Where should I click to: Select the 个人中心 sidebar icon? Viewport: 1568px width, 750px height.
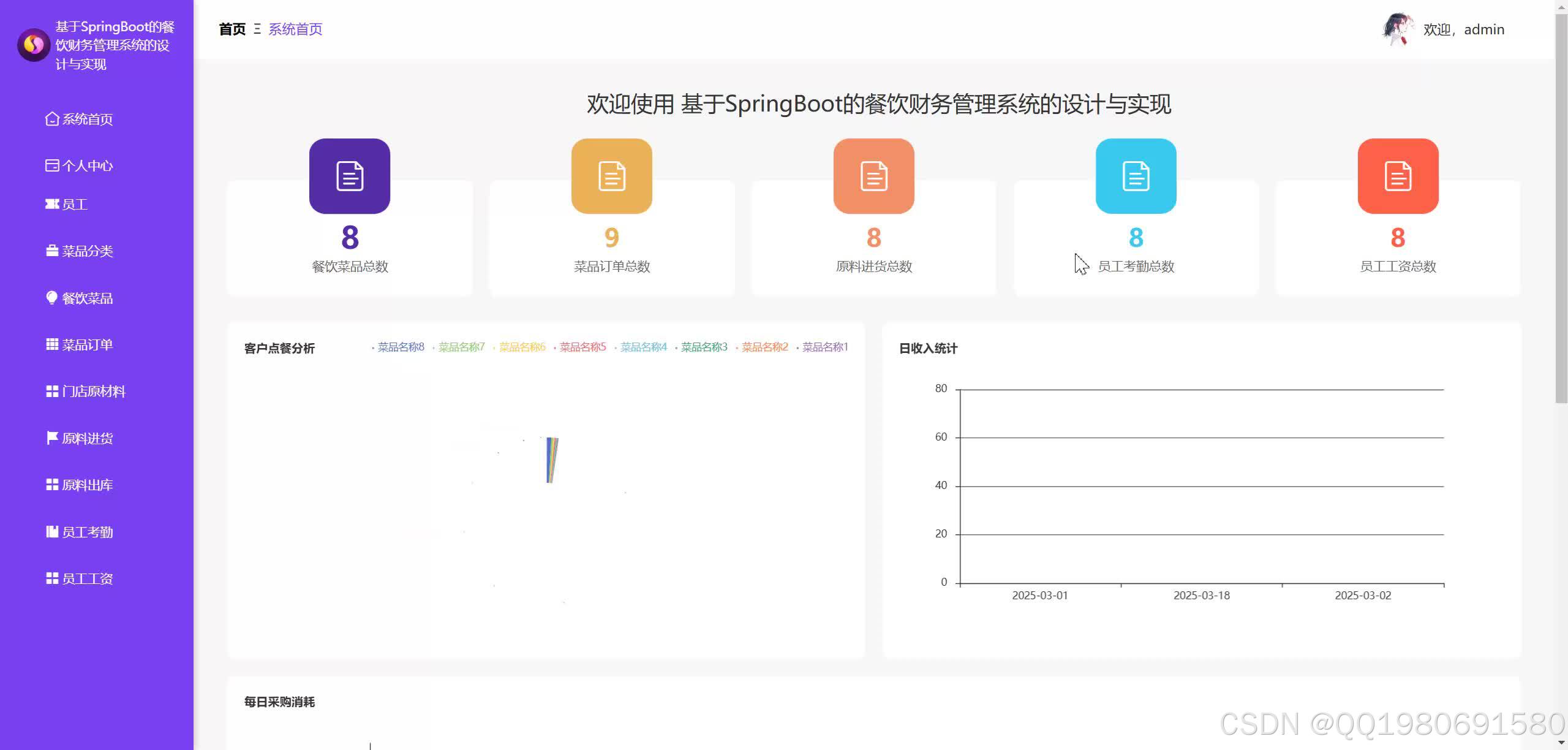point(51,165)
